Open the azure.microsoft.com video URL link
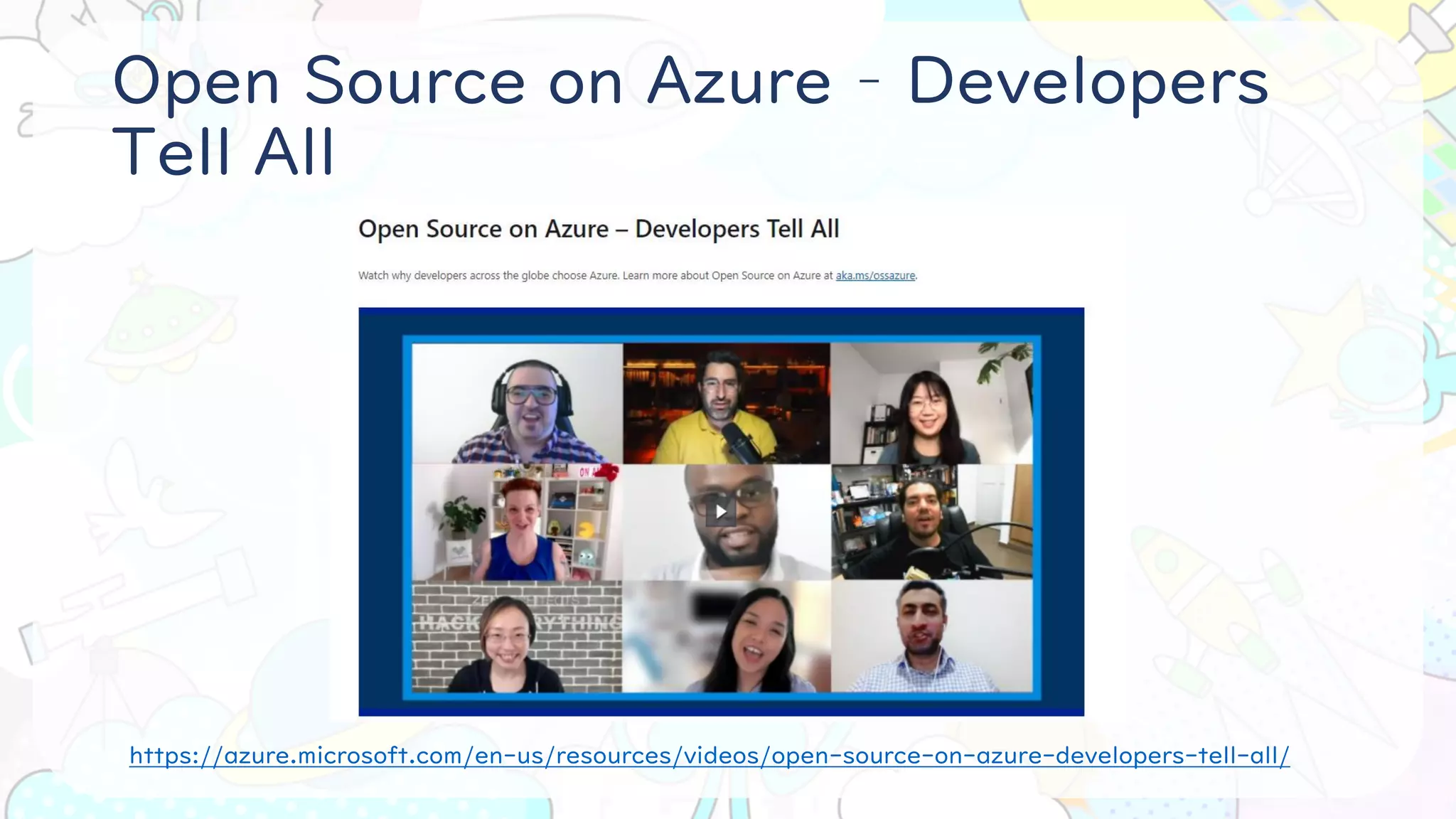 point(709,756)
